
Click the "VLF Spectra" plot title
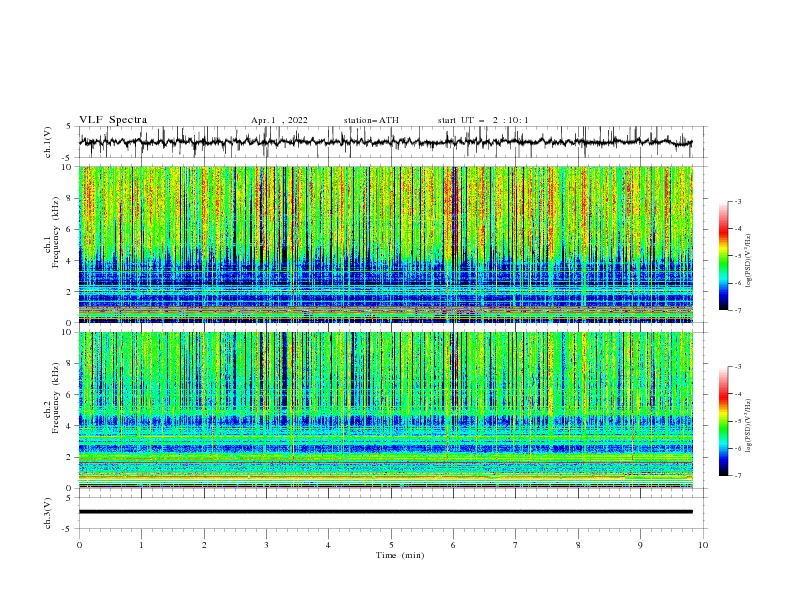pyautogui.click(x=113, y=120)
